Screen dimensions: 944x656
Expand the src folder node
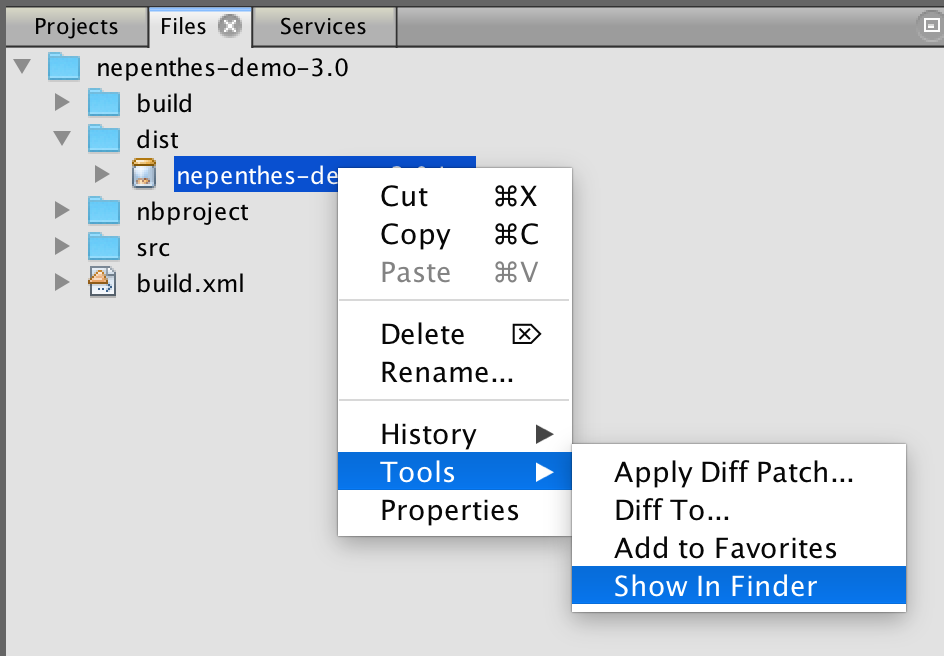click(62, 247)
